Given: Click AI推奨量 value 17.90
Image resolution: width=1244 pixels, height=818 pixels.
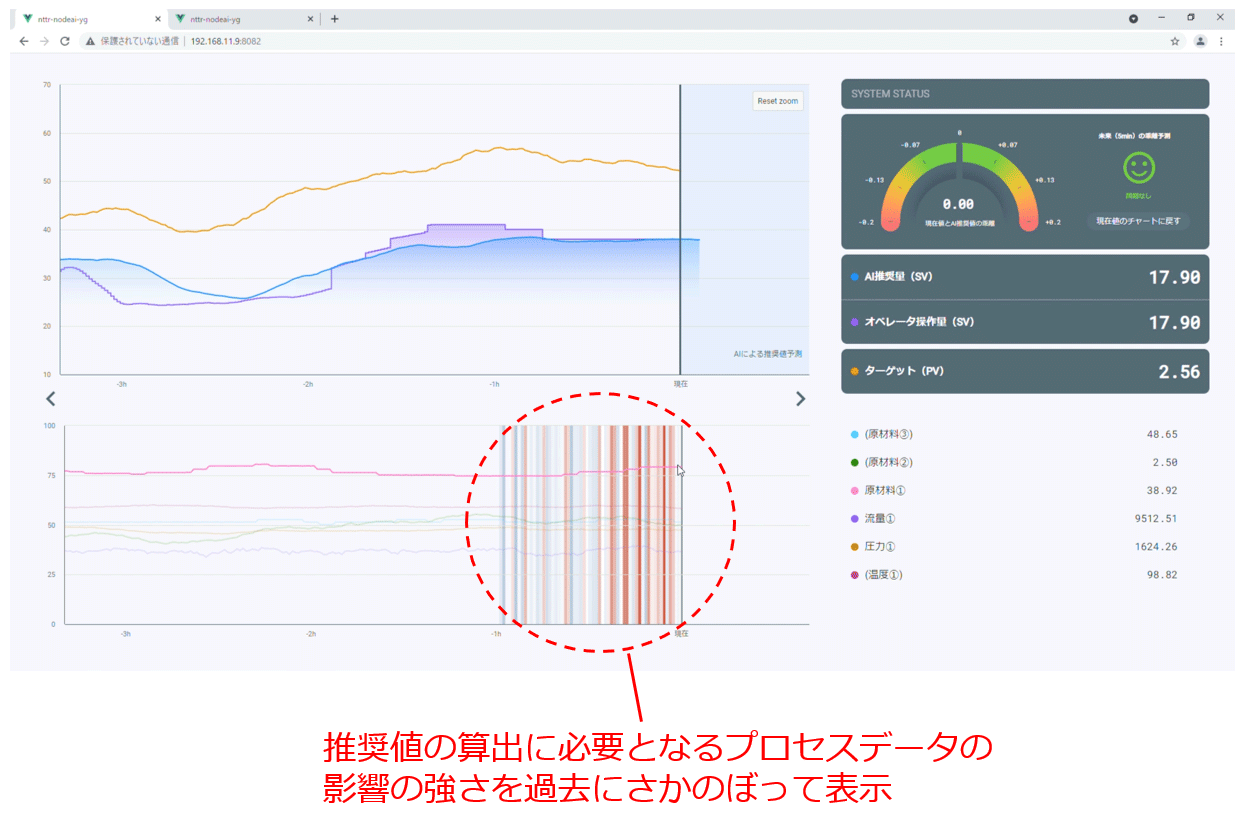Looking at the screenshot, I should (1174, 277).
